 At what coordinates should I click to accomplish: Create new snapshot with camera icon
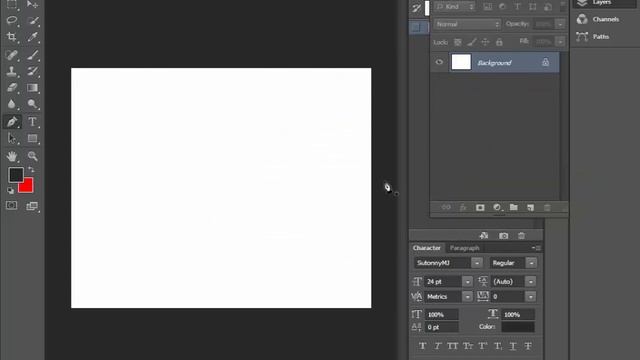[x=503, y=236]
